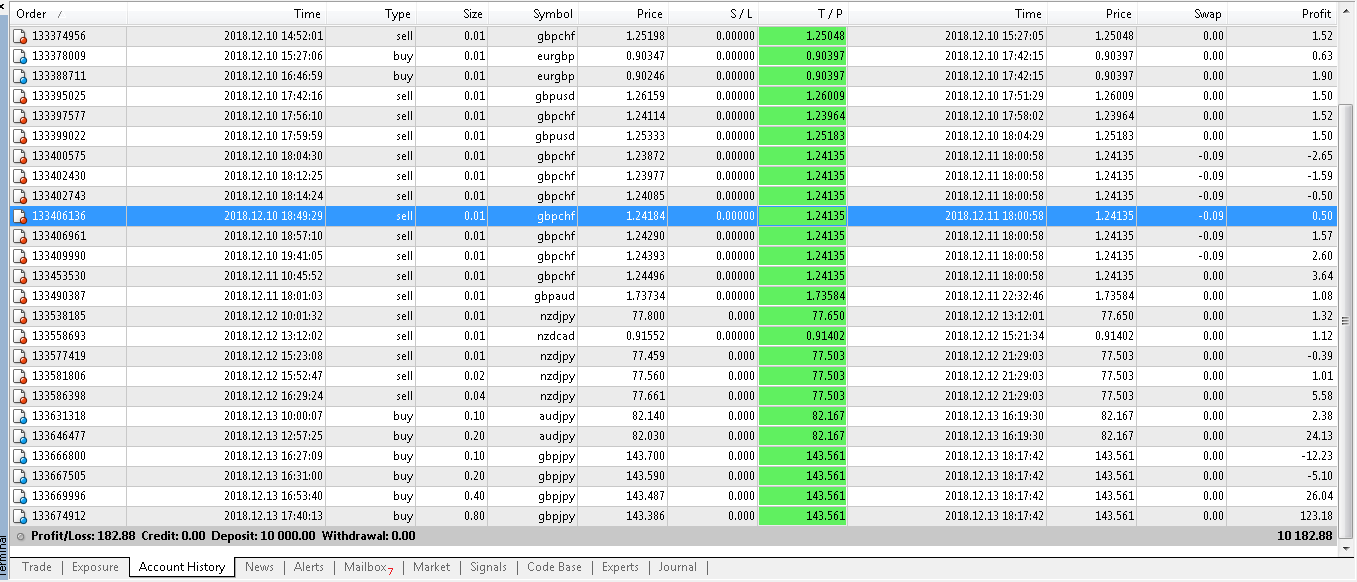Click the buy icon for order 133378009
Viewport: 1357px width, 582px height.
tap(20, 56)
